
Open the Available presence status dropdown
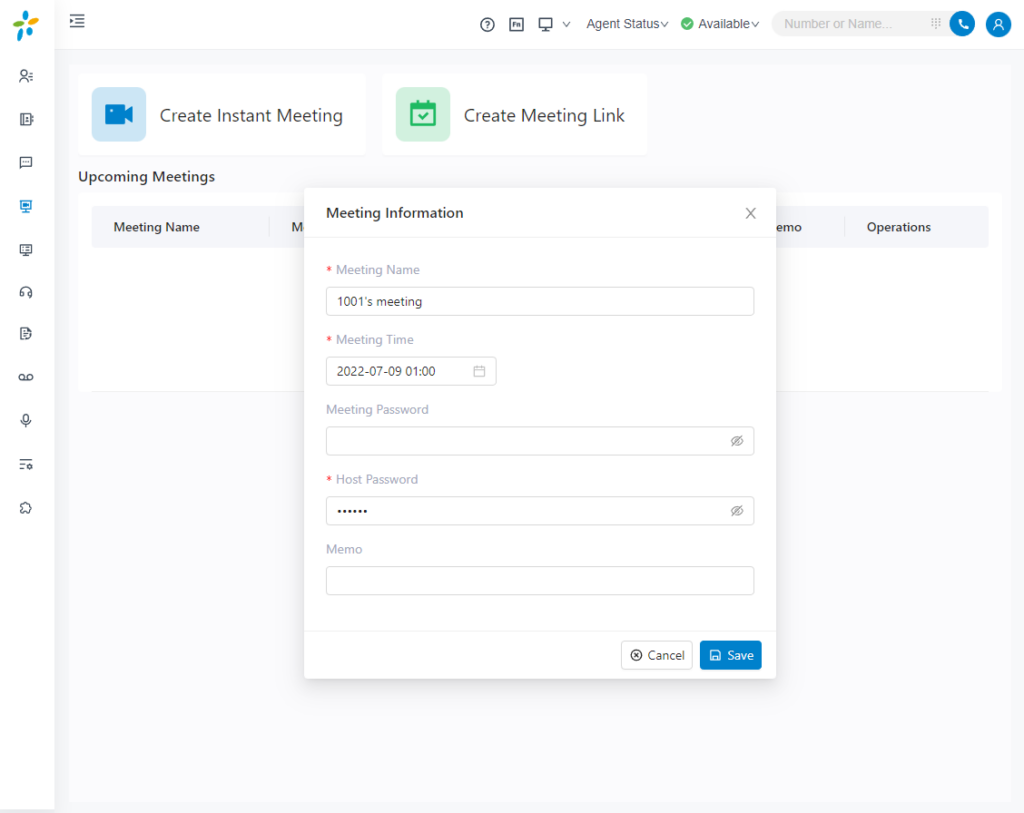tap(720, 24)
